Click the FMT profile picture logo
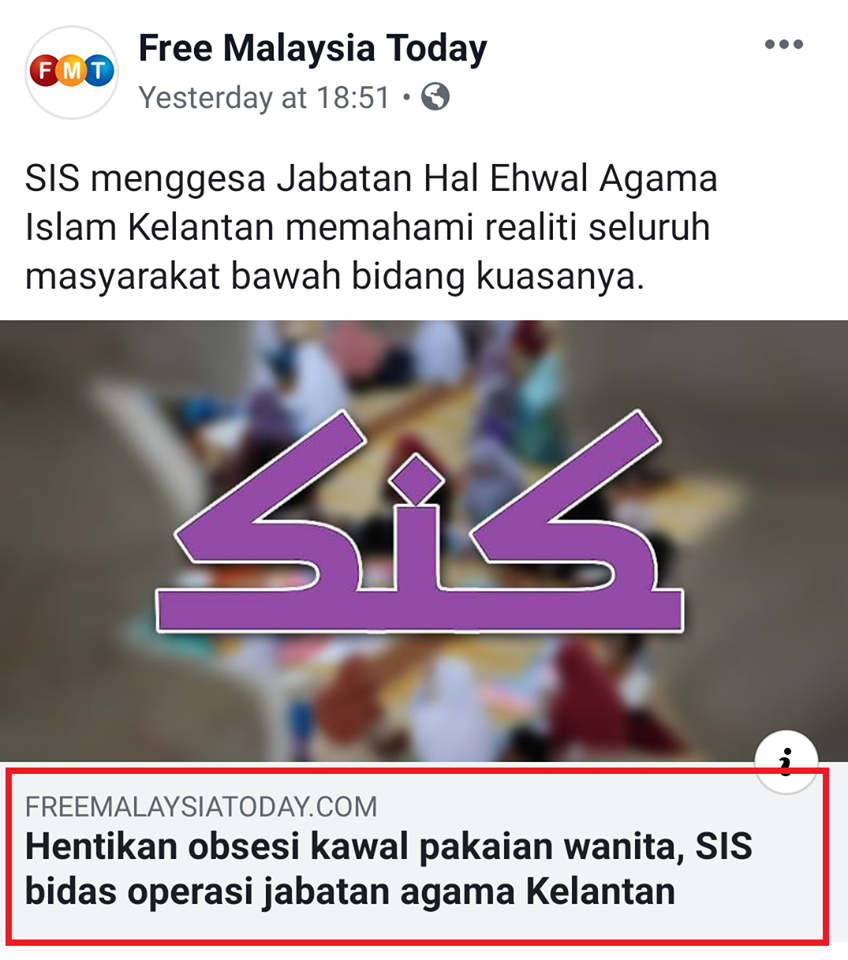The width and height of the screenshot is (848, 960). tap(72, 72)
